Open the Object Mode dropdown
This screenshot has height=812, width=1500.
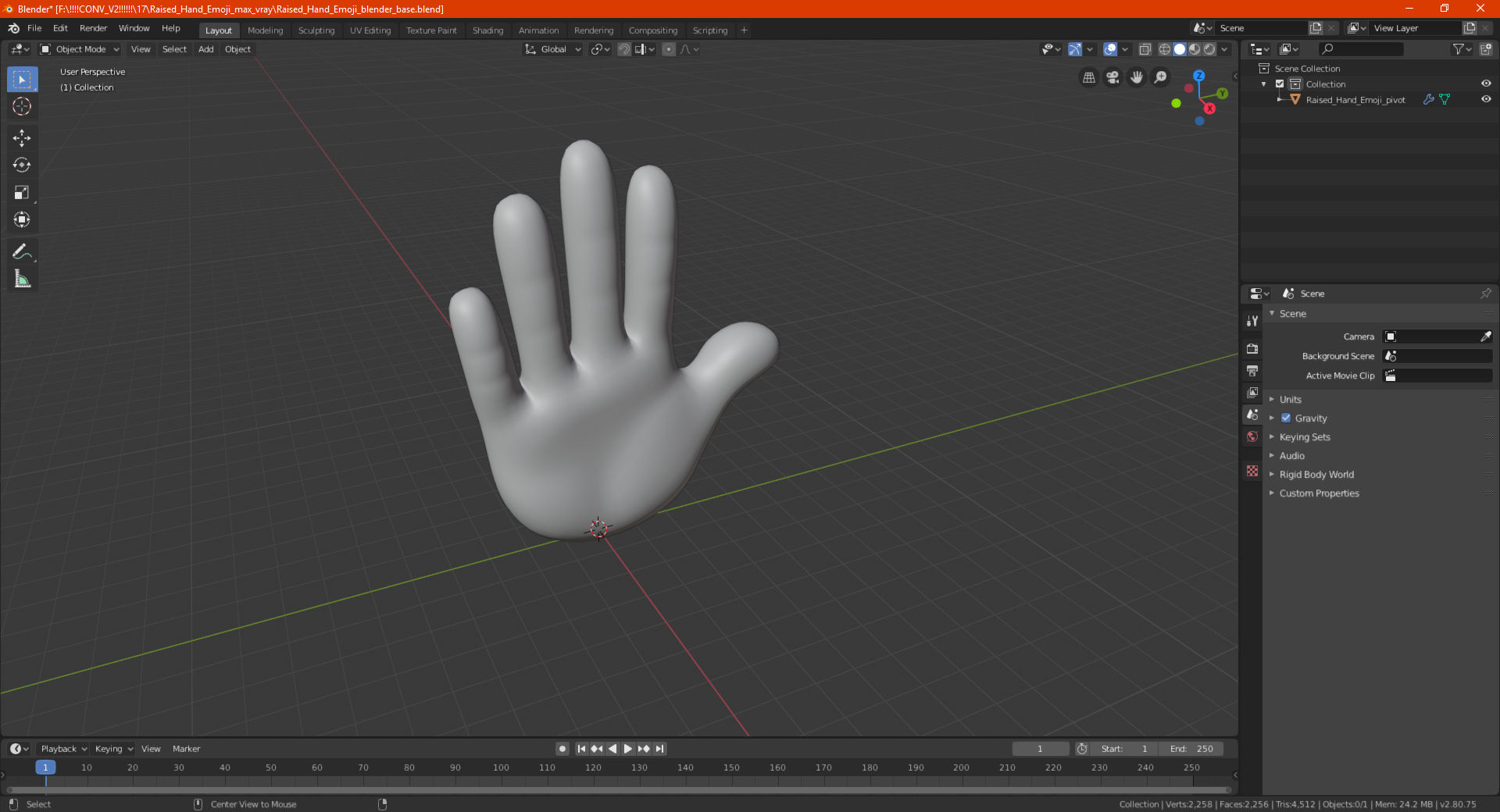79,49
